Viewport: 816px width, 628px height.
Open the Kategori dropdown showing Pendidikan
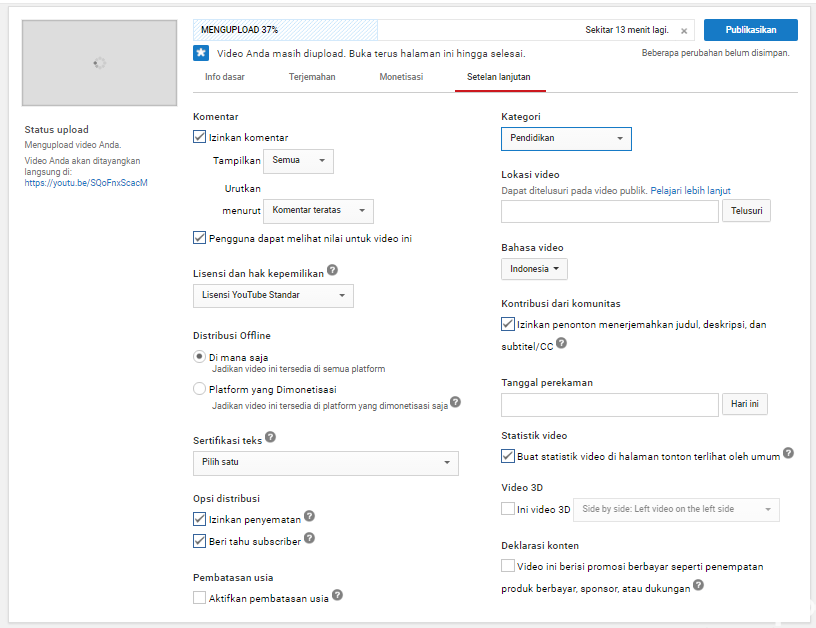coord(566,138)
